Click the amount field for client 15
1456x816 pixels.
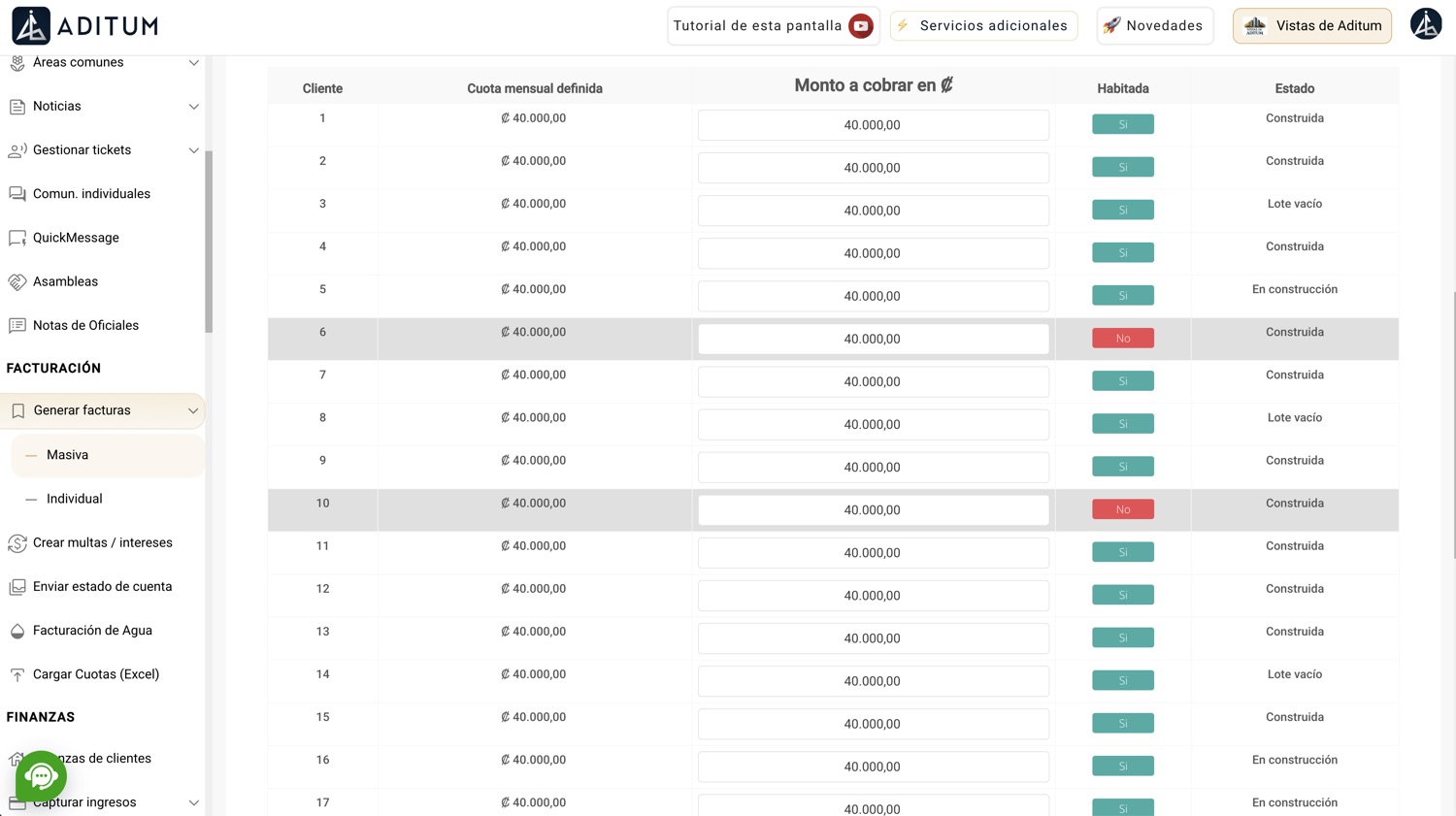click(x=873, y=724)
